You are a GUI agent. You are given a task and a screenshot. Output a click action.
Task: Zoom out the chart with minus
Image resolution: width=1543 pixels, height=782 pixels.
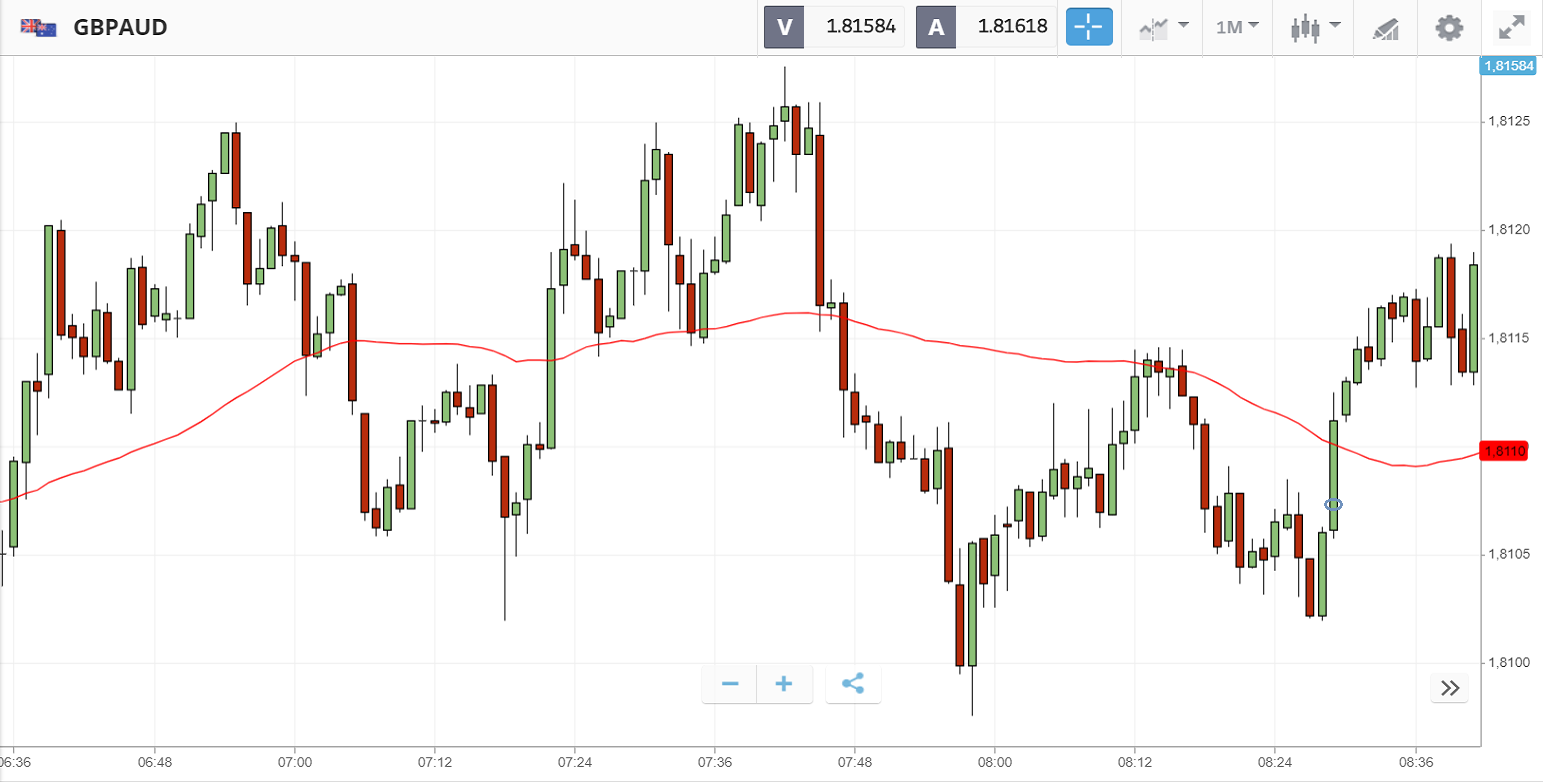(x=730, y=684)
